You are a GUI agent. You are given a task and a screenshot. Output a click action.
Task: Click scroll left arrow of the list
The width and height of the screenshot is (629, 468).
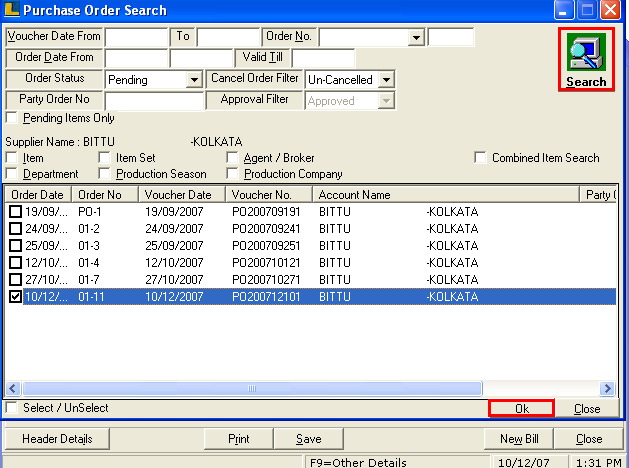(x=12, y=388)
